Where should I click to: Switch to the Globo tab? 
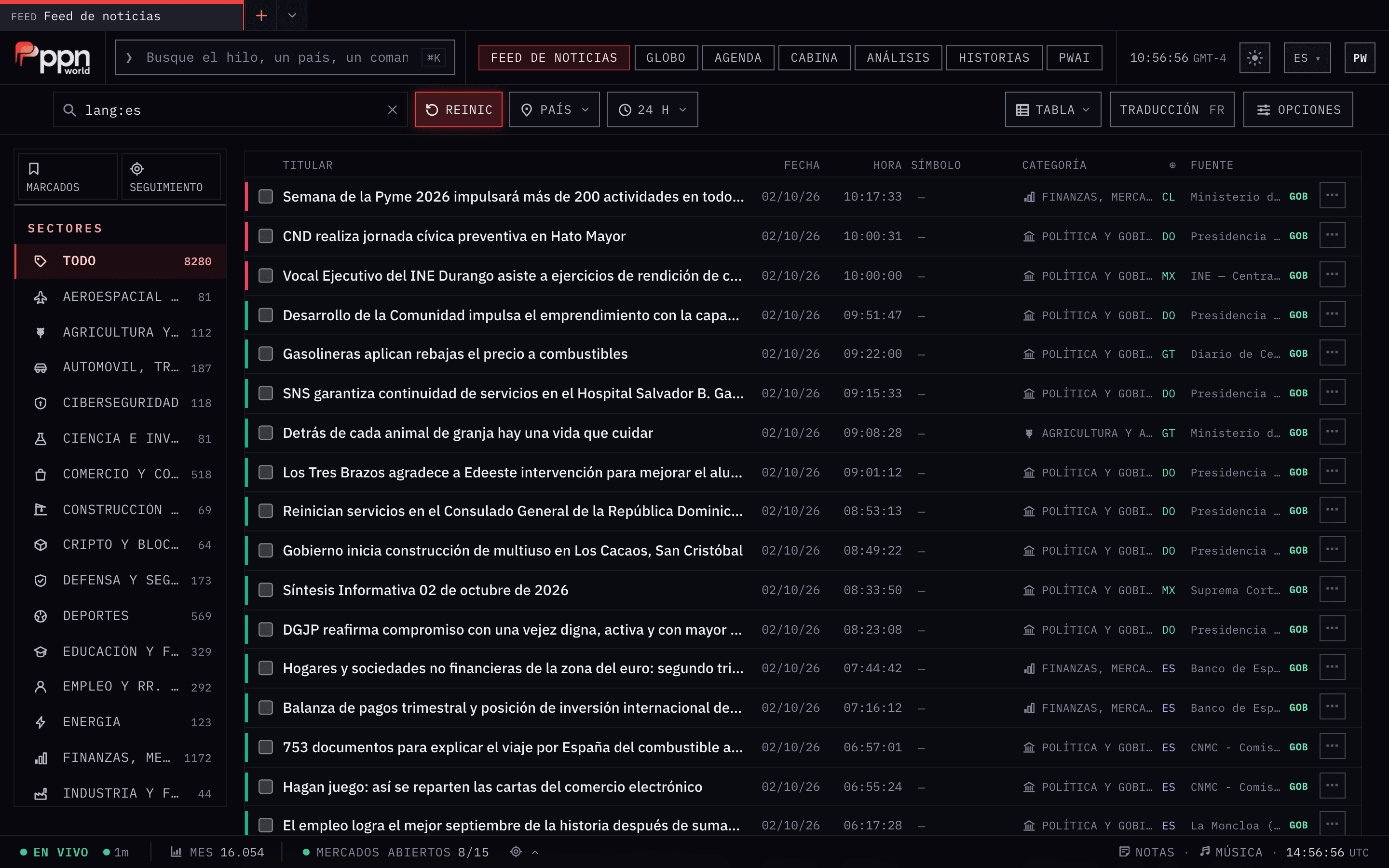pyautogui.click(x=666, y=58)
